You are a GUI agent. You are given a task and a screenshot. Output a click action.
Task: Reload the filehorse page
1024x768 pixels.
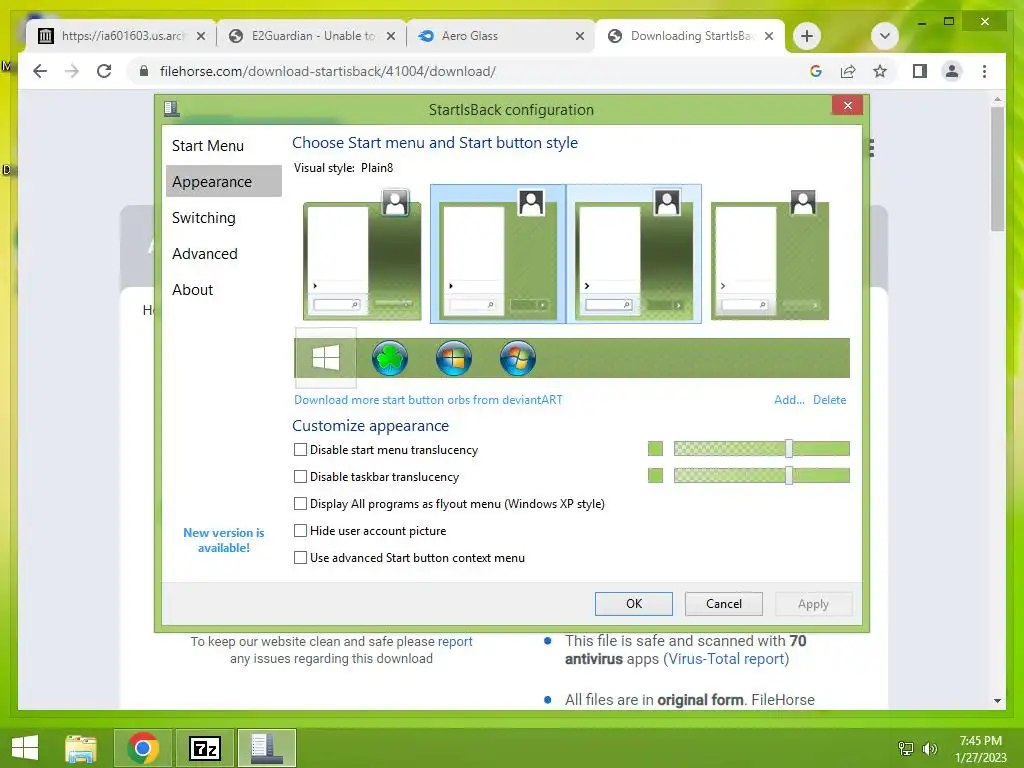[104, 71]
